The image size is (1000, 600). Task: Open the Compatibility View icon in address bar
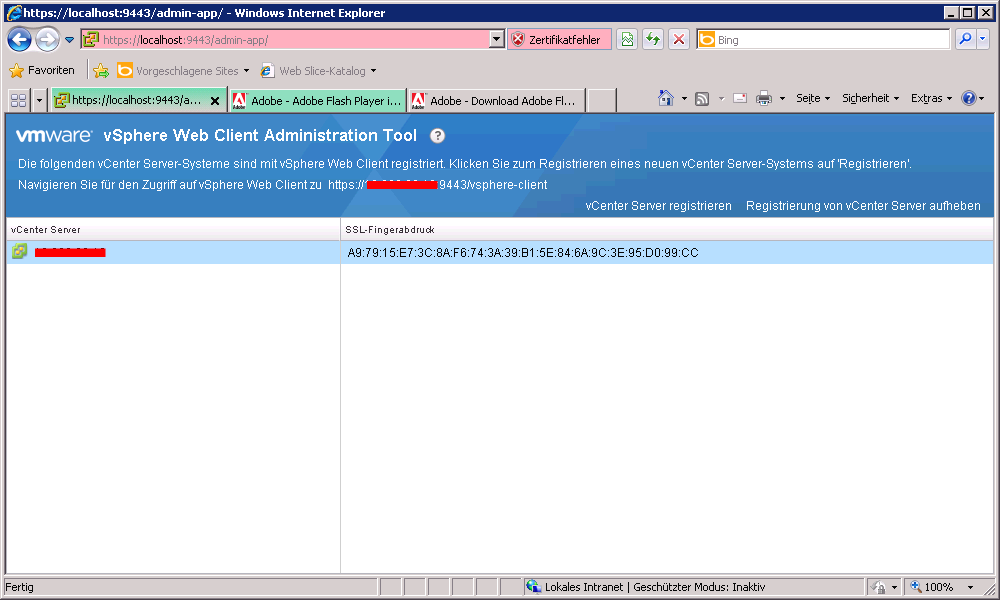tap(627, 40)
